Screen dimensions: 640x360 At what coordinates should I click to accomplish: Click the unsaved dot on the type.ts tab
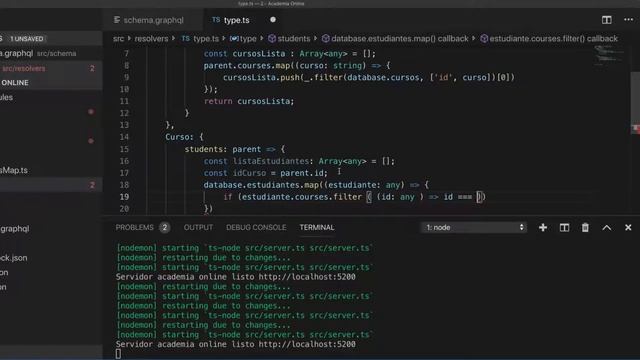point(273,20)
